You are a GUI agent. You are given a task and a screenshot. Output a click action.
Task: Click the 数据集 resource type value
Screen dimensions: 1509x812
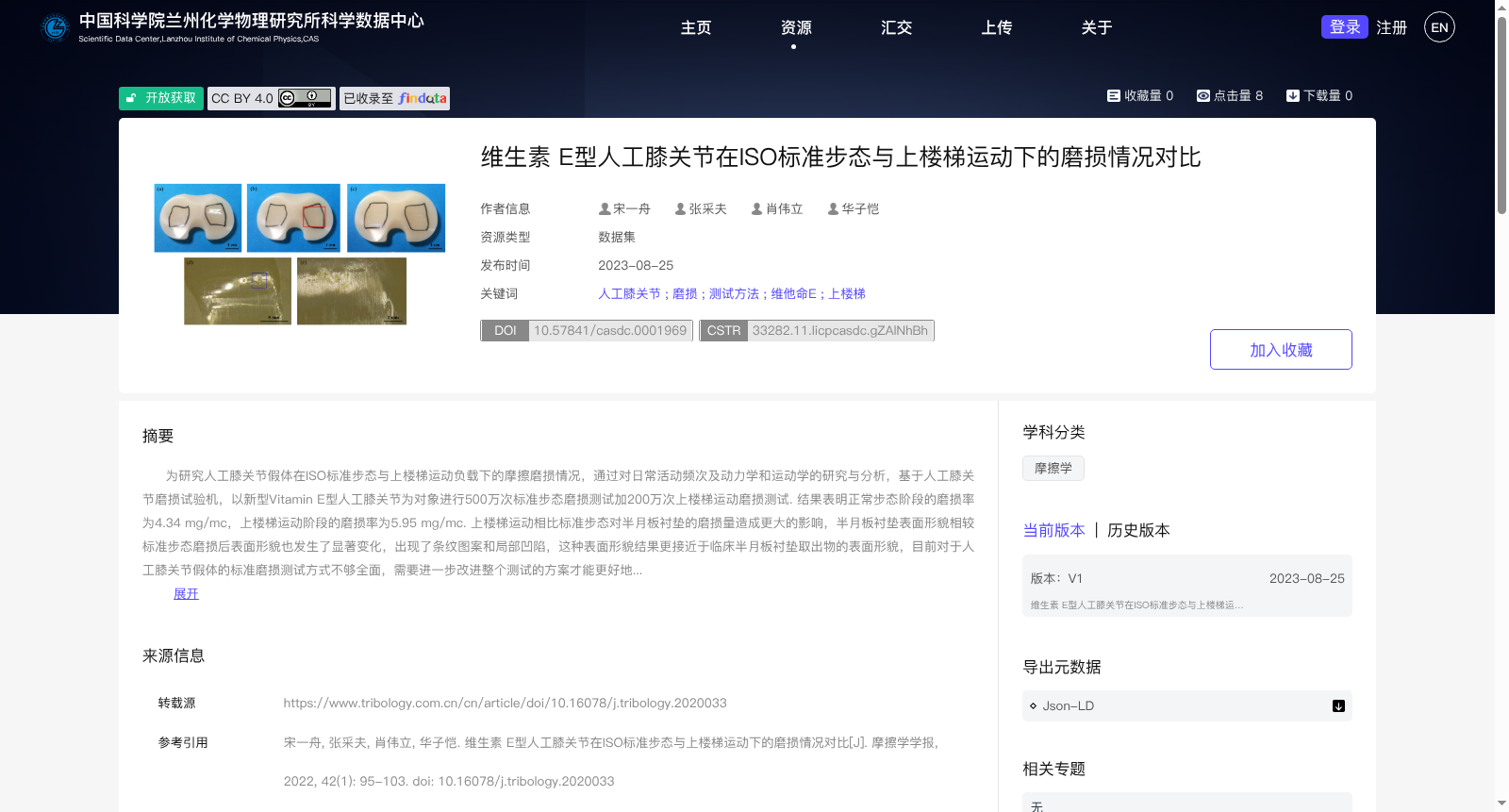point(617,237)
